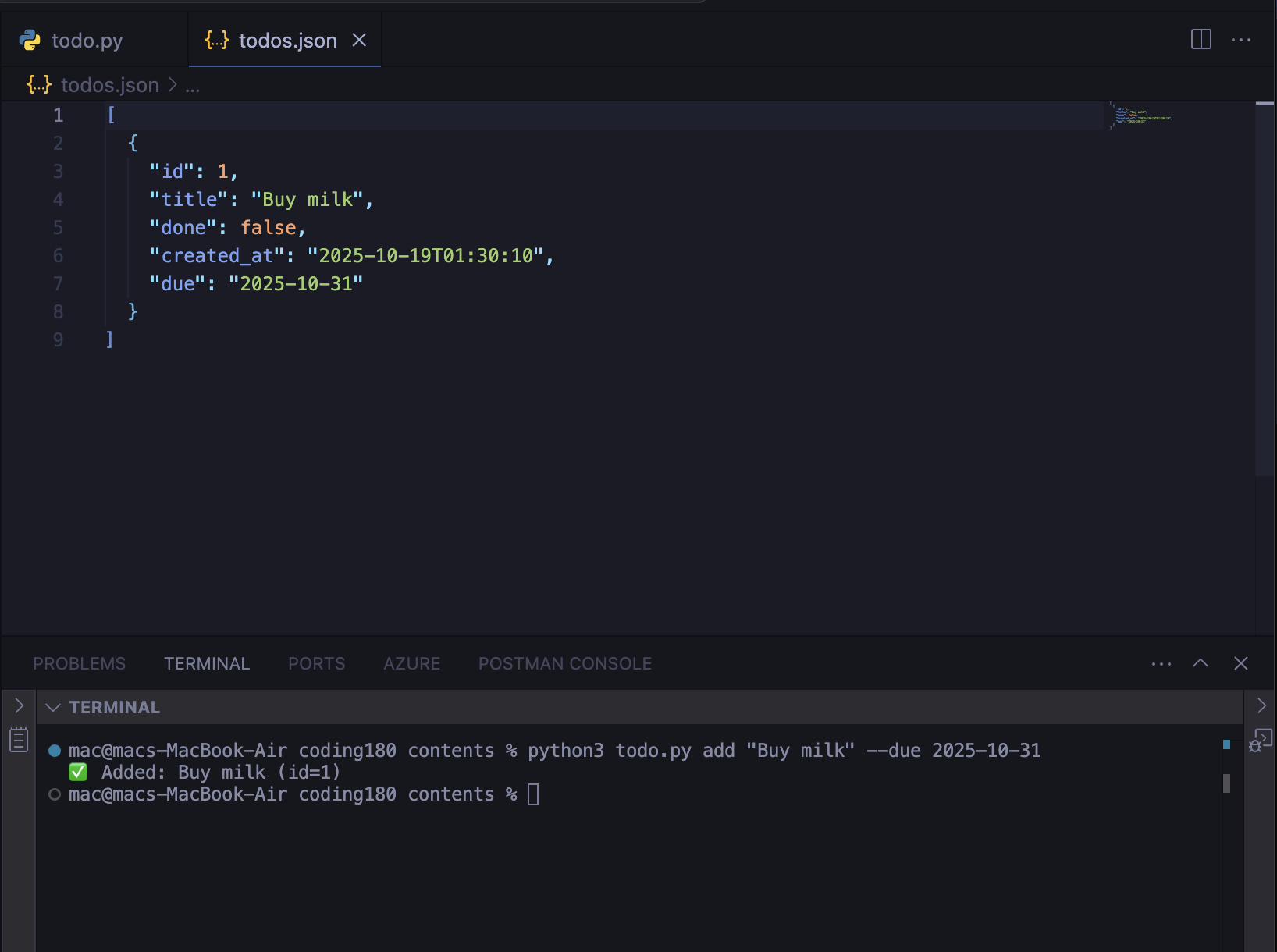Click the Python file icon on todo.py tab
Screen dimensions: 1277x952
[x=30, y=40]
